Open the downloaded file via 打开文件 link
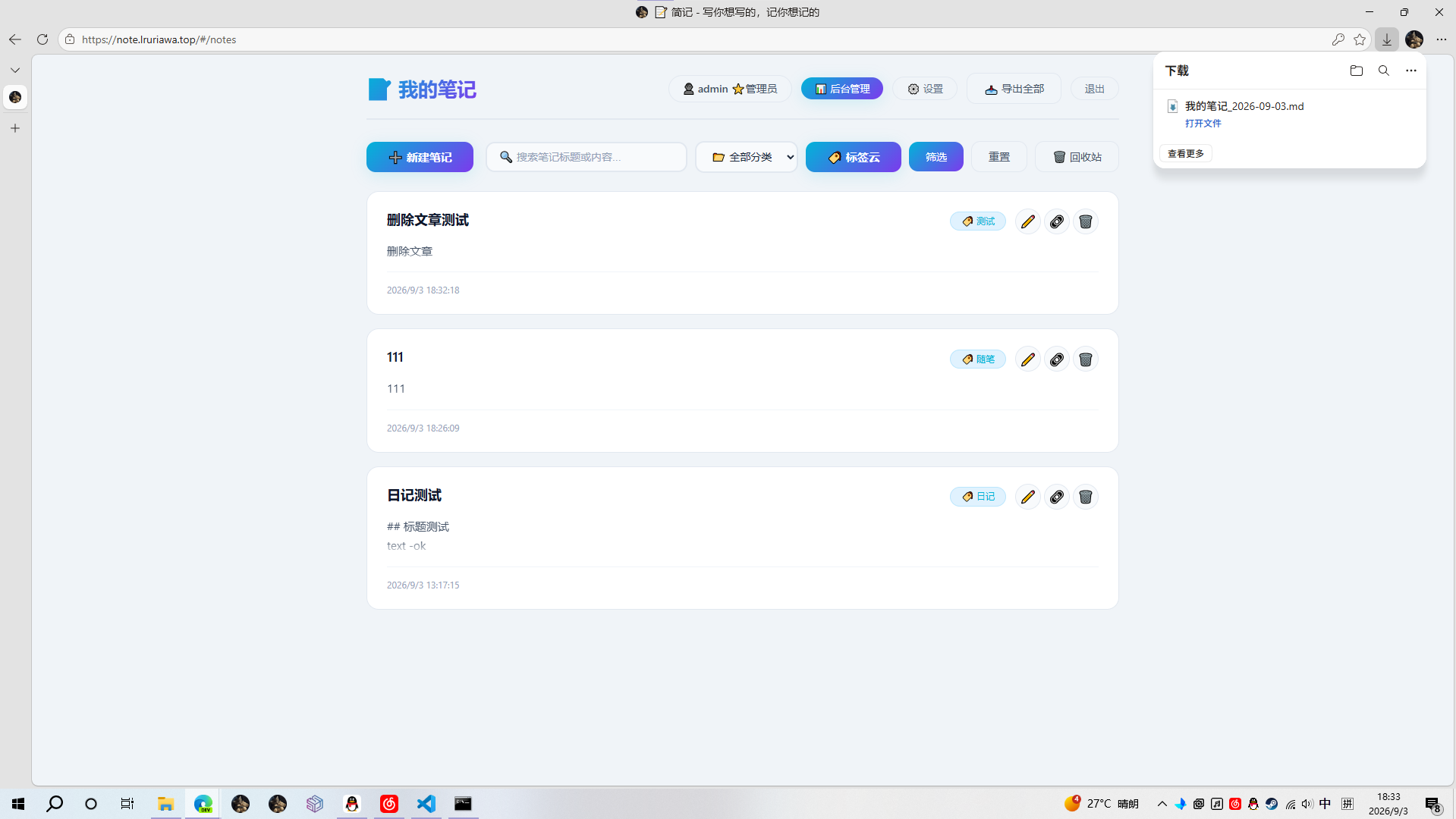The width and height of the screenshot is (1456, 819). (1203, 123)
